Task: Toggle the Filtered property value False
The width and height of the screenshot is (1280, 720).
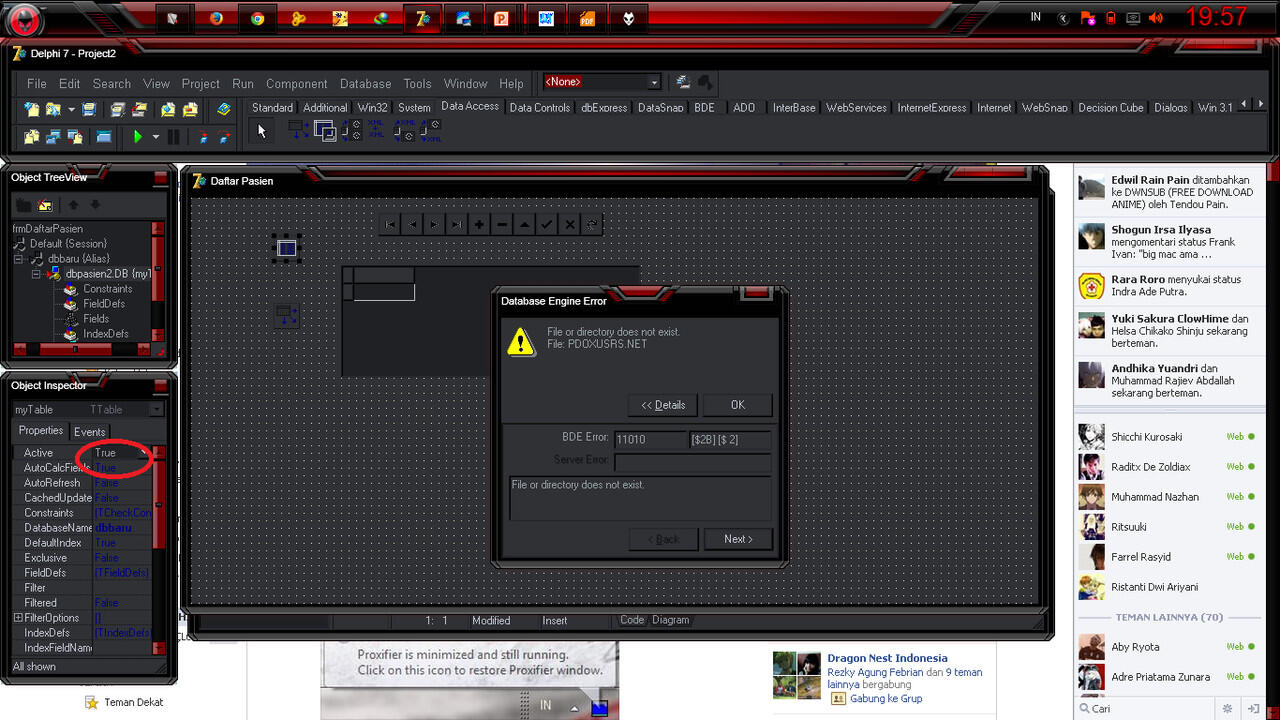Action: pyautogui.click(x=119, y=603)
